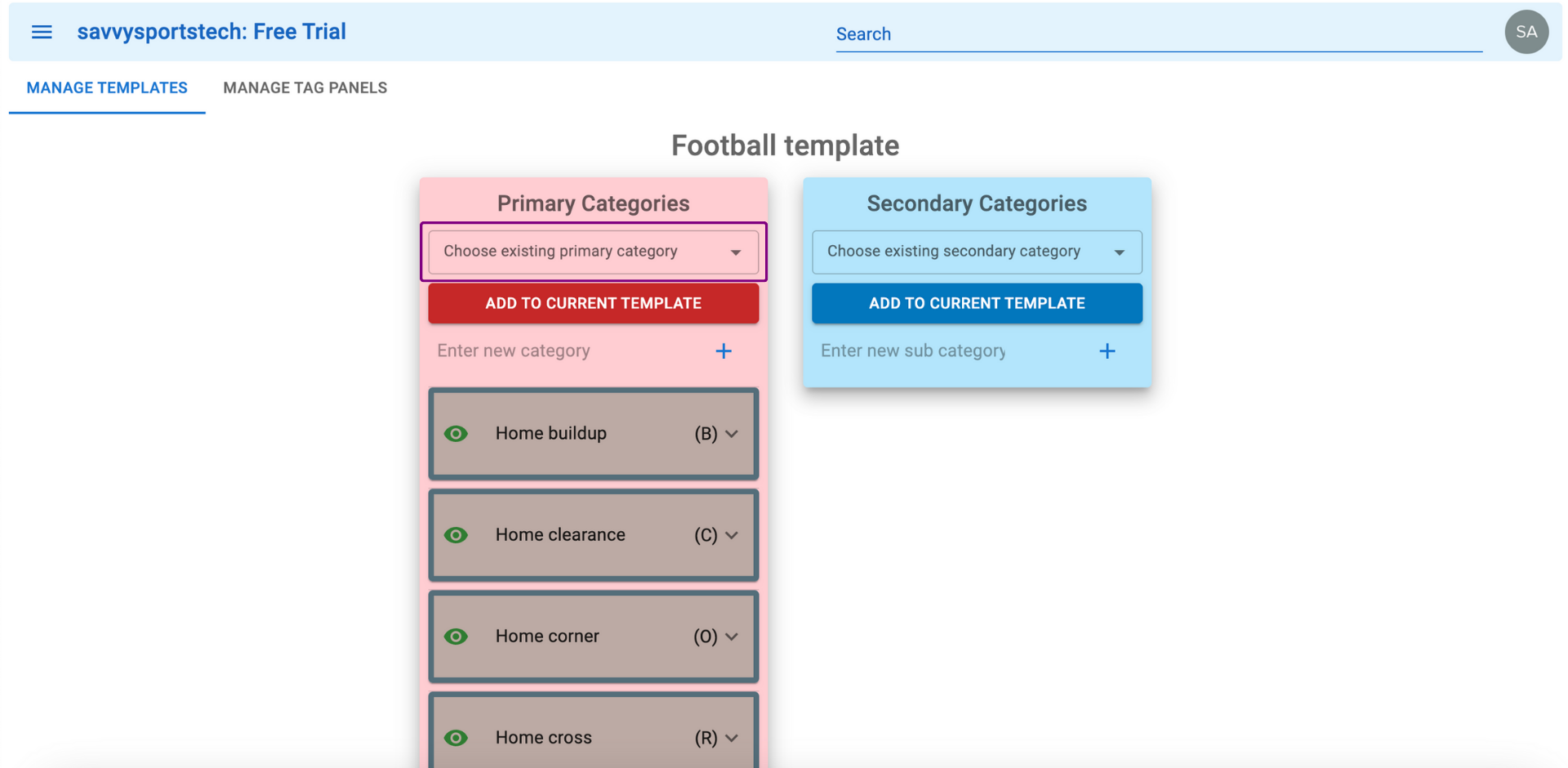Open Choose existing primary category dropdown
Screen dimensions: 1568x768
594,252
